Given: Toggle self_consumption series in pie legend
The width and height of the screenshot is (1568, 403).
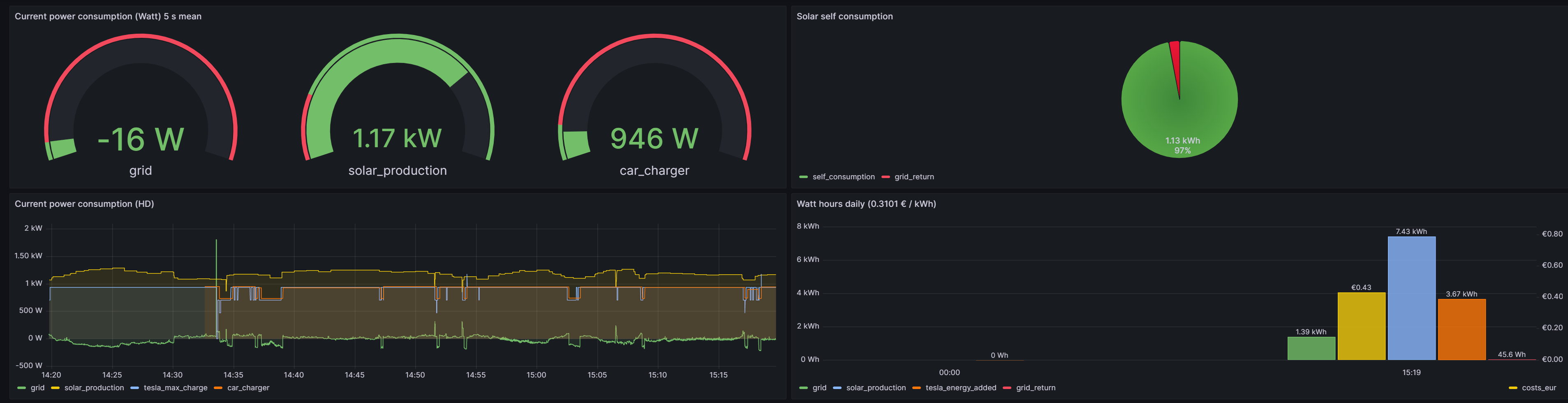Looking at the screenshot, I should (843, 177).
